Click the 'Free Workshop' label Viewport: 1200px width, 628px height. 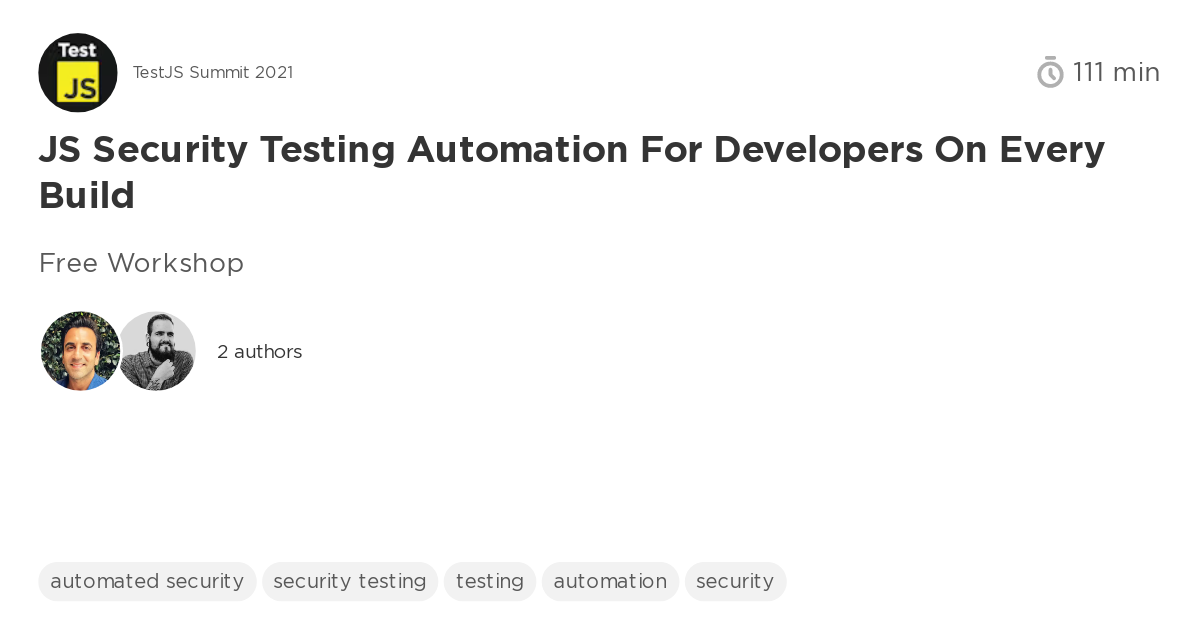point(141,263)
